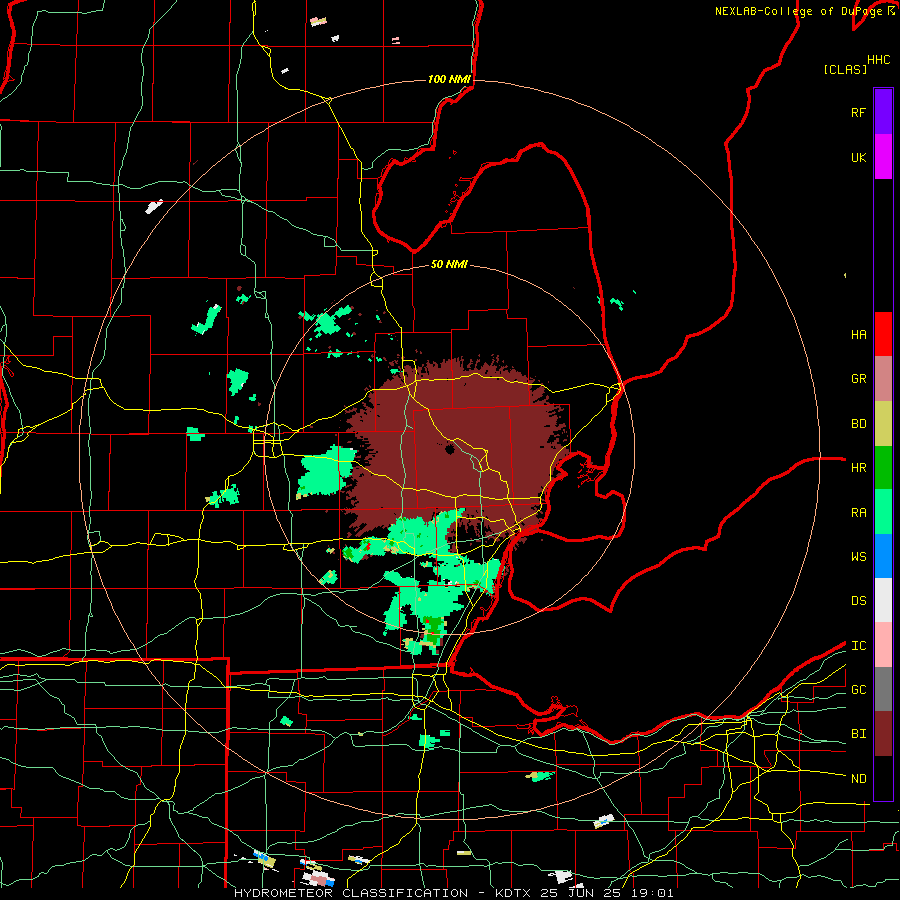Click the RA legend label
This screenshot has width=900, height=900.
coord(858,513)
